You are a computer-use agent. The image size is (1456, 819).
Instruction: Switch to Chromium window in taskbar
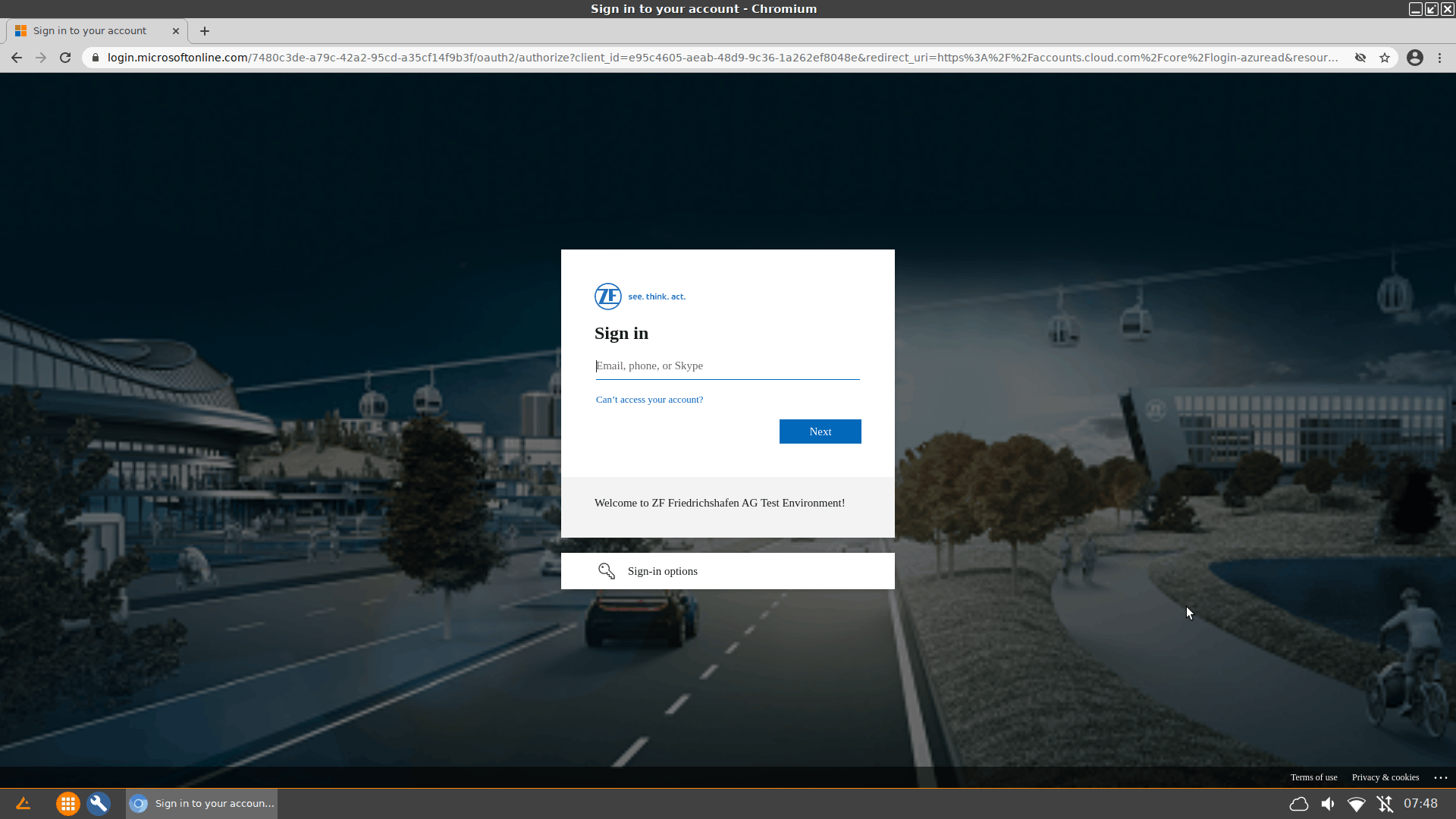[x=202, y=804]
